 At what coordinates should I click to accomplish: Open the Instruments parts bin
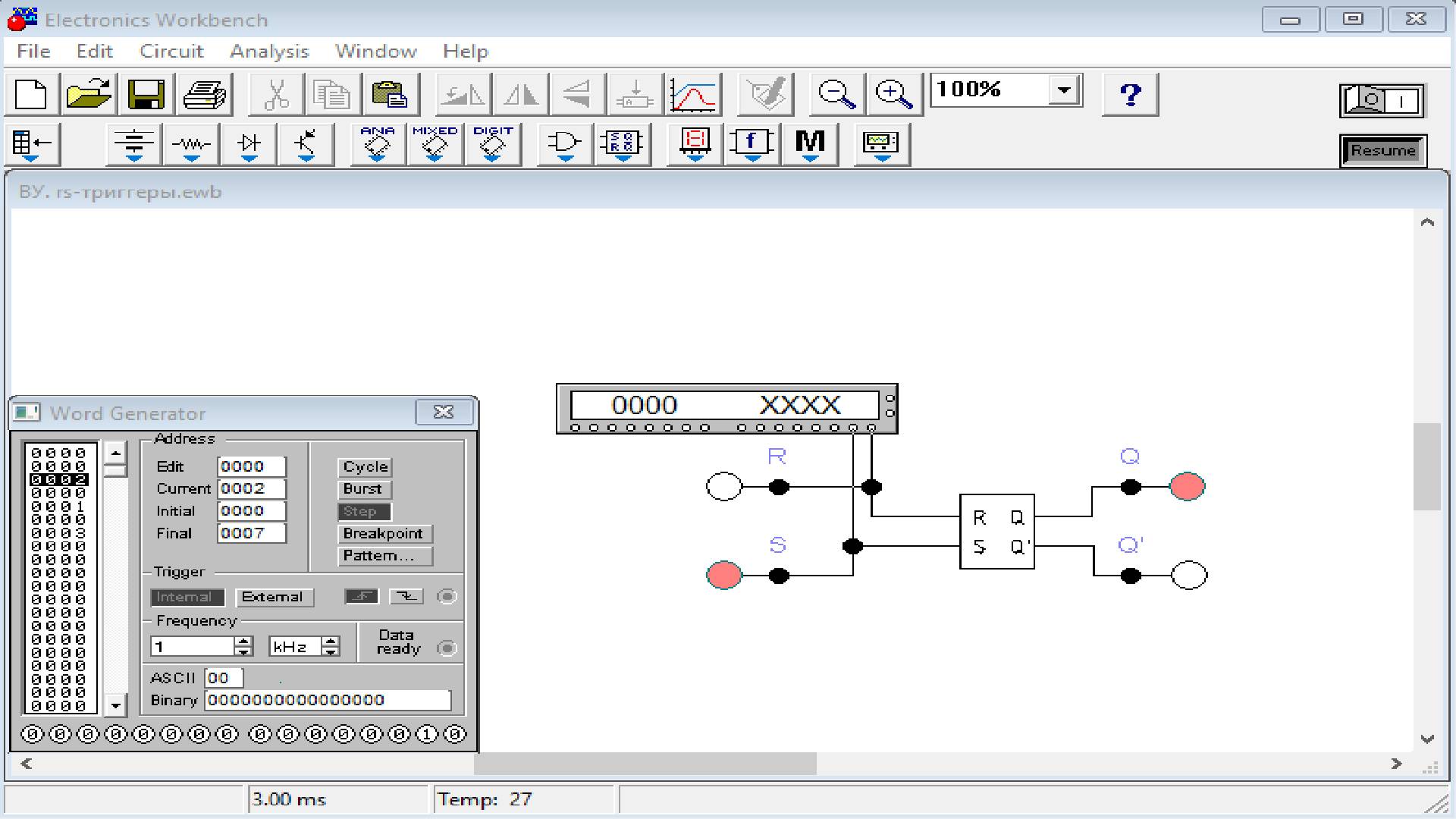click(x=880, y=144)
